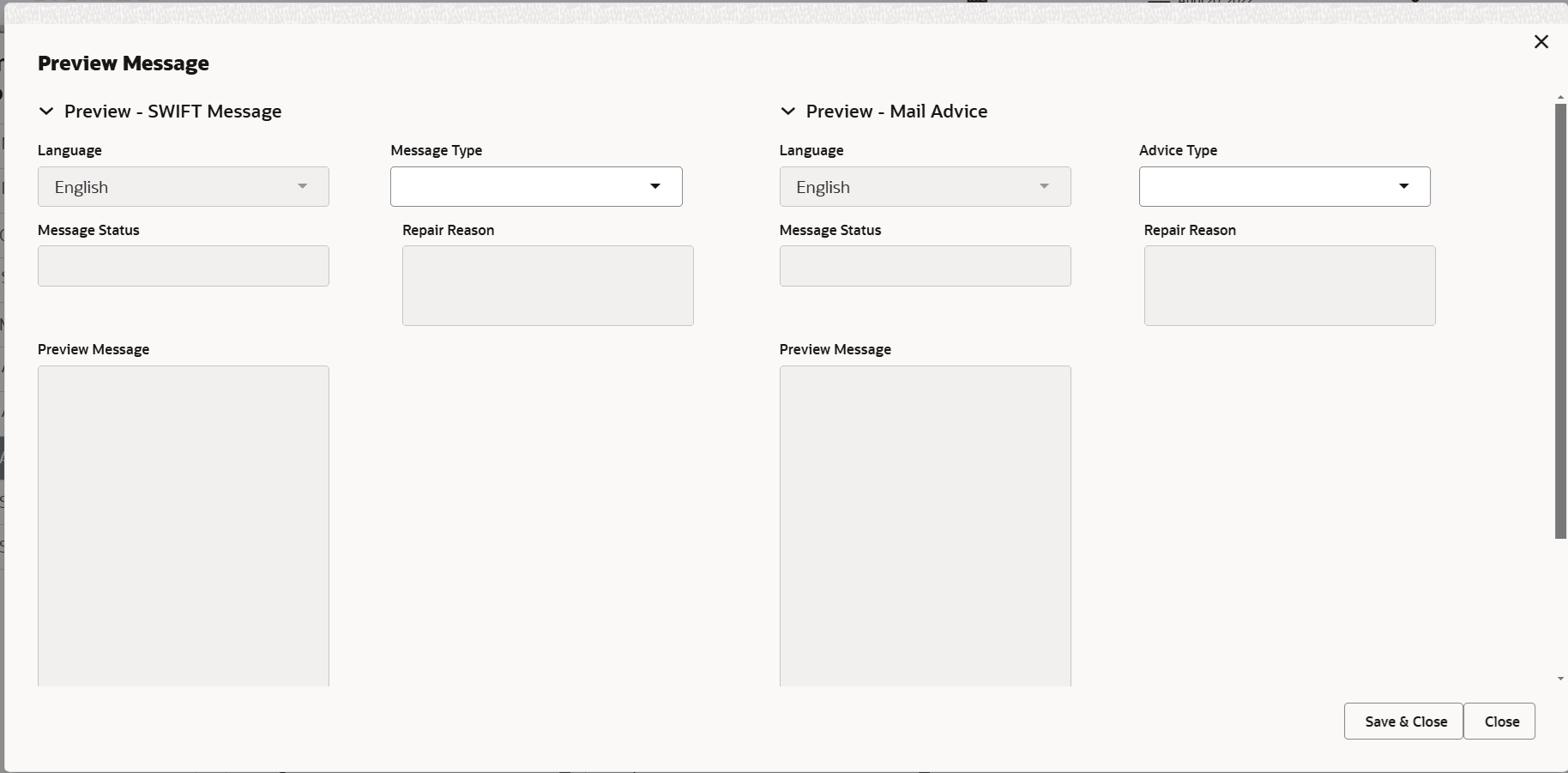Open the Advice Type dropdown
The image size is (1568, 773).
[1285, 187]
